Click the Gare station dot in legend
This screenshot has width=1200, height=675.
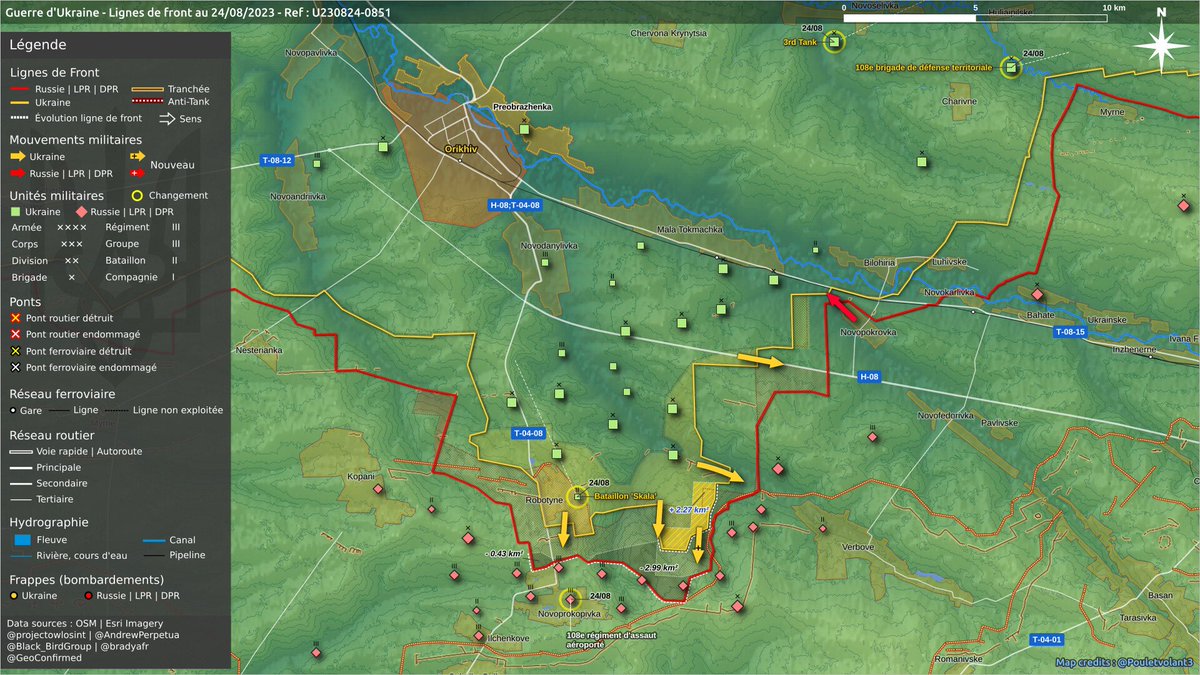click(15, 410)
